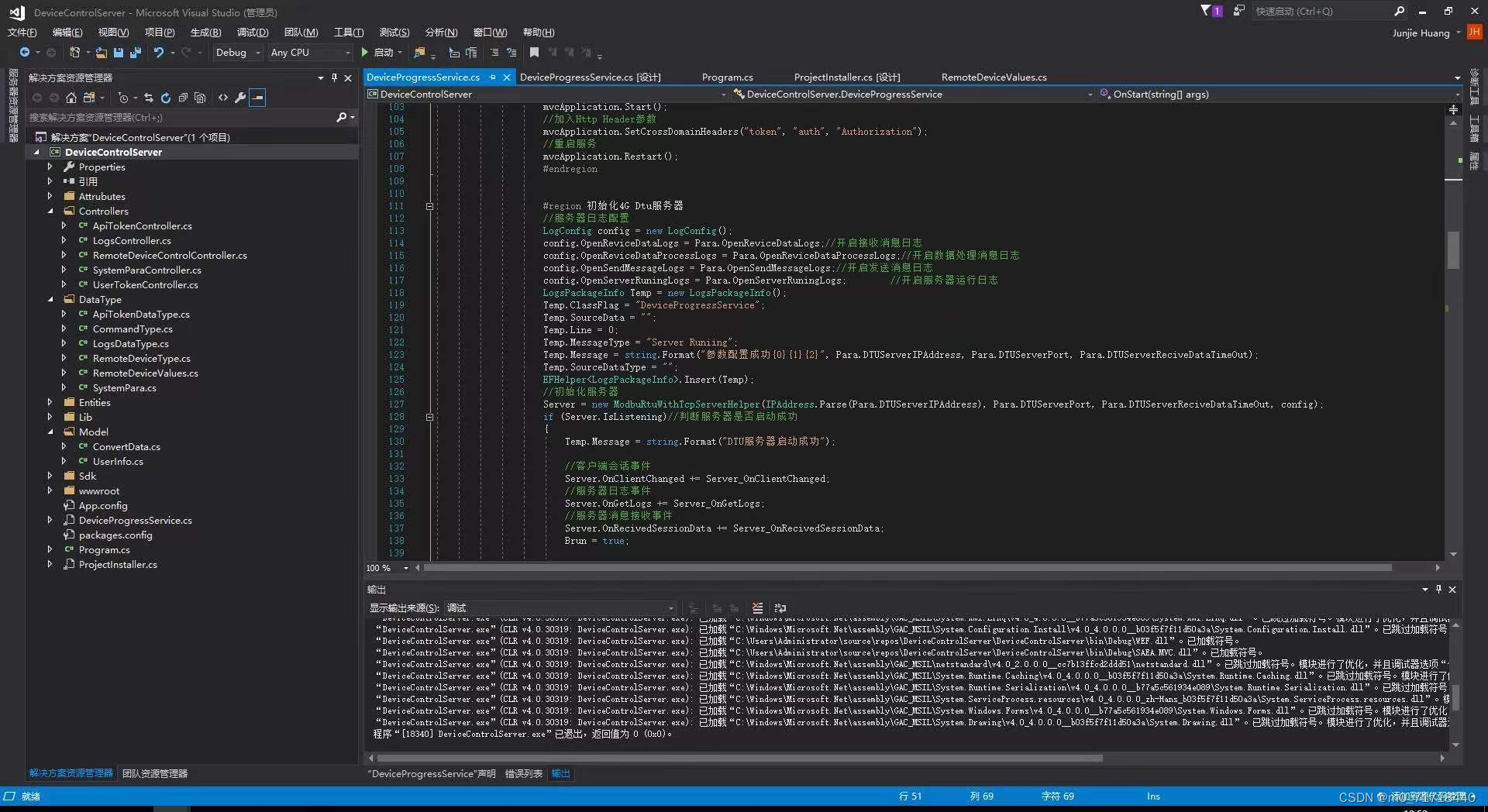
Task: Switch to the Program.cs tab
Action: click(x=727, y=77)
